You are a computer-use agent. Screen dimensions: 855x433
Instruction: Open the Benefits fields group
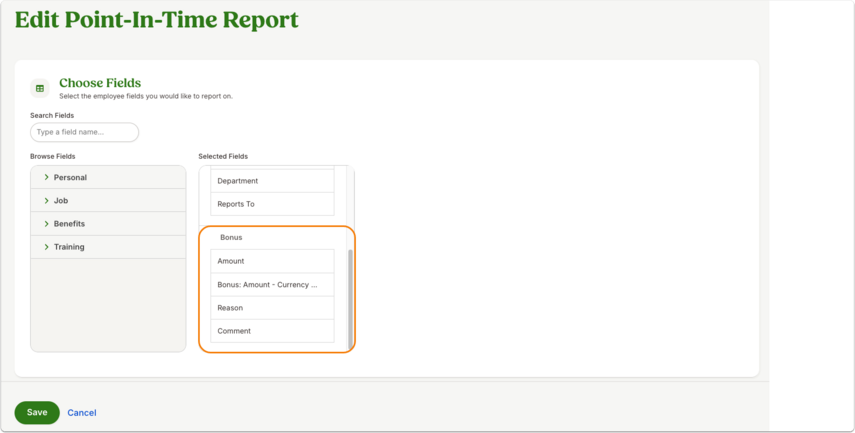(x=108, y=224)
